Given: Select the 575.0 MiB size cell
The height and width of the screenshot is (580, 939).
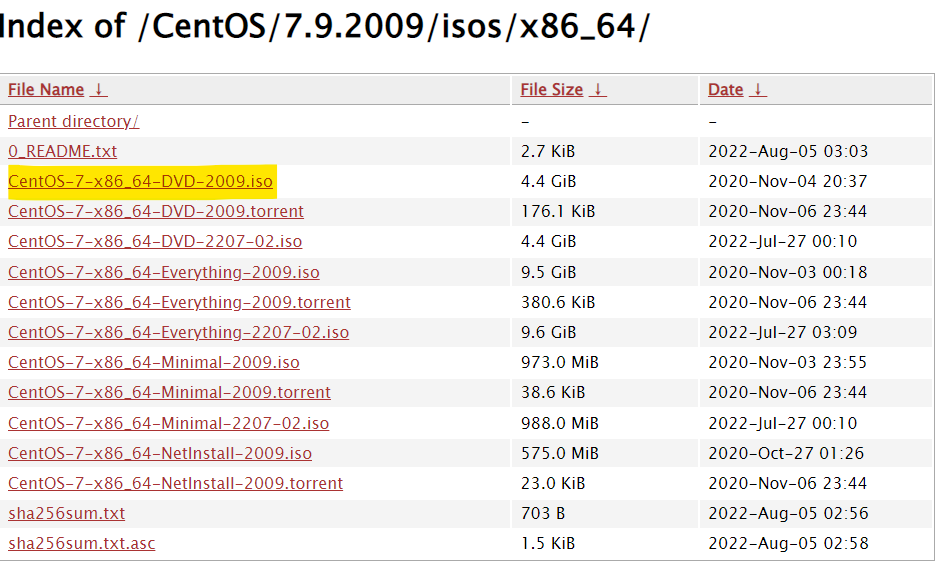Looking at the screenshot, I should 559,453.
